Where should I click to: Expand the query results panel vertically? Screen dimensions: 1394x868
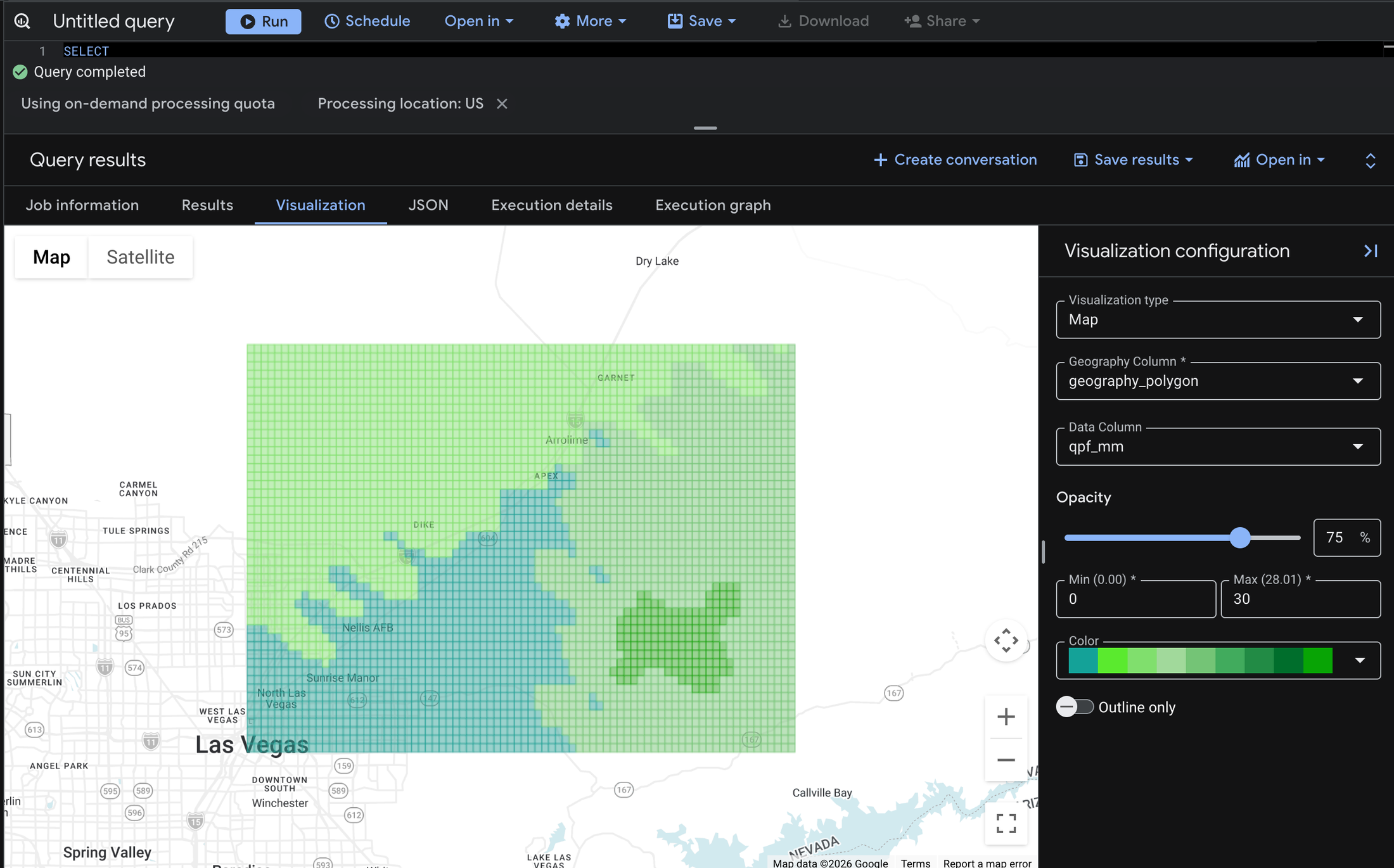coord(1370,160)
